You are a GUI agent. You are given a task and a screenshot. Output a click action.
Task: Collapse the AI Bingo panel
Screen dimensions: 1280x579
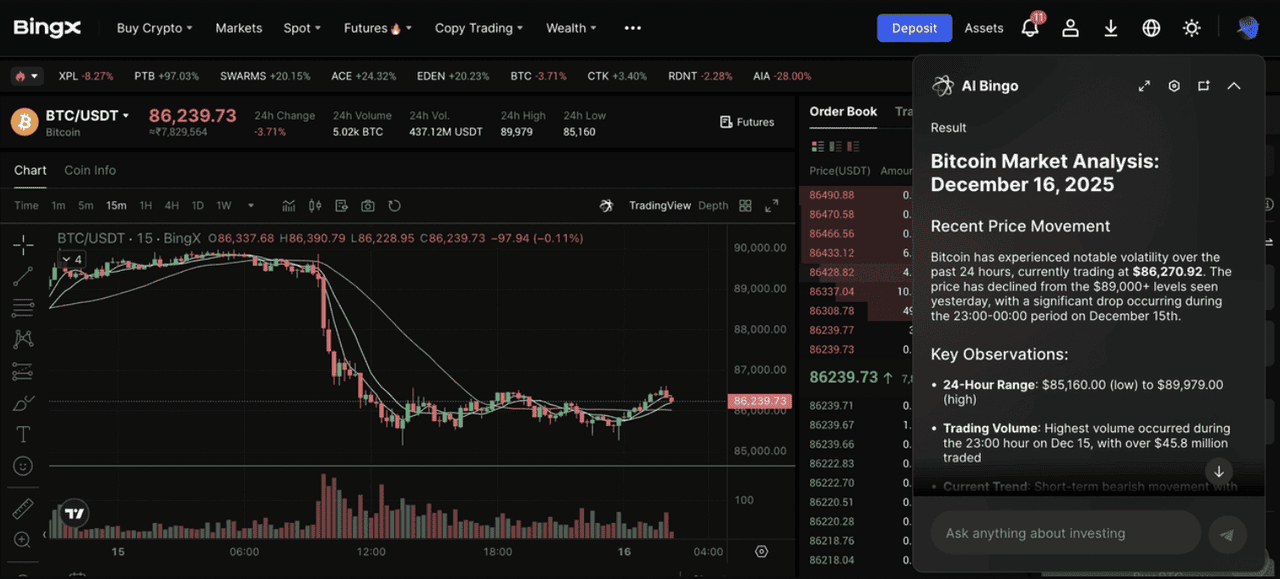pos(1234,86)
